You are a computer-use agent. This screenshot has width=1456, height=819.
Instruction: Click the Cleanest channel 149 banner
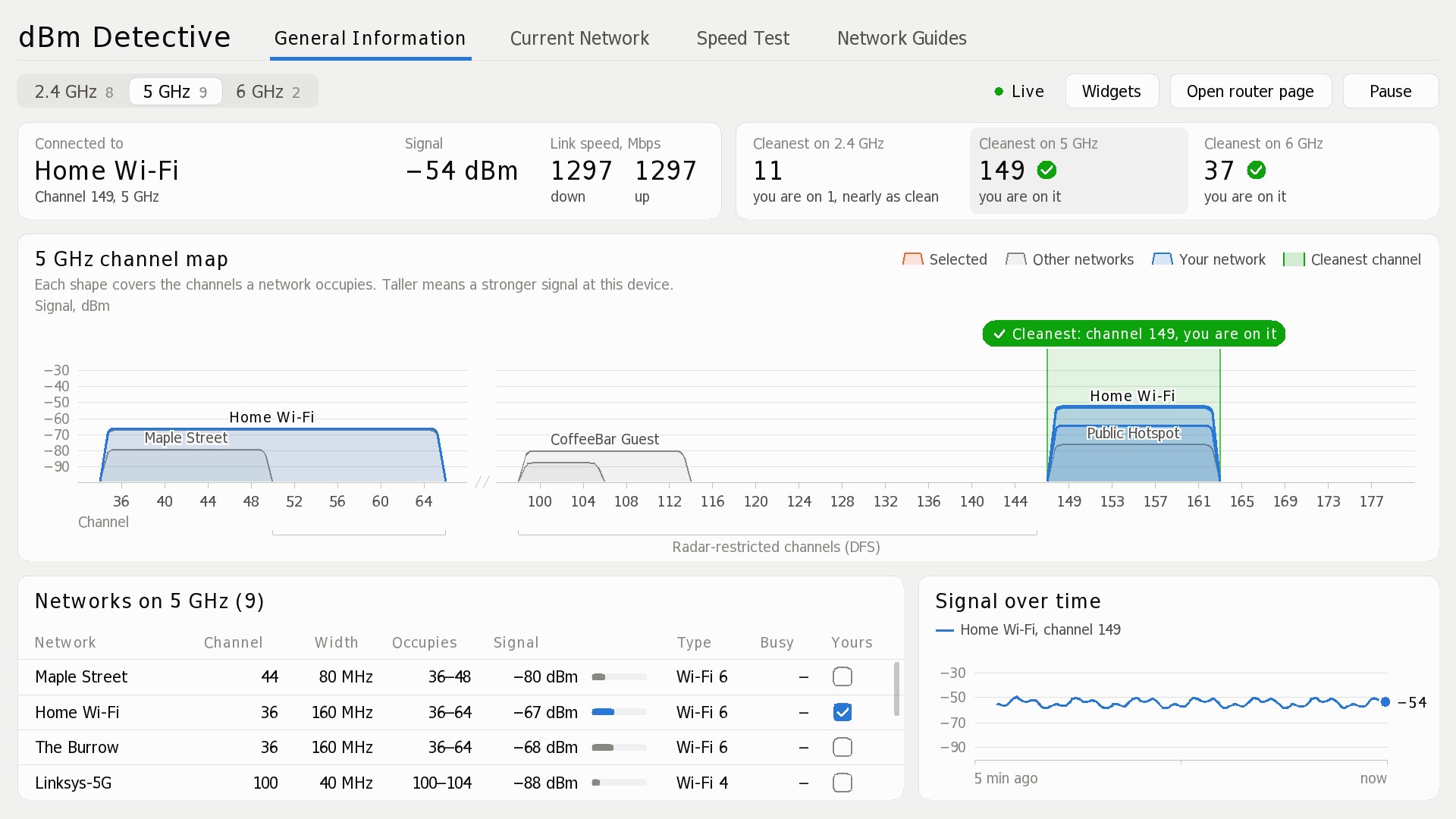point(1134,334)
